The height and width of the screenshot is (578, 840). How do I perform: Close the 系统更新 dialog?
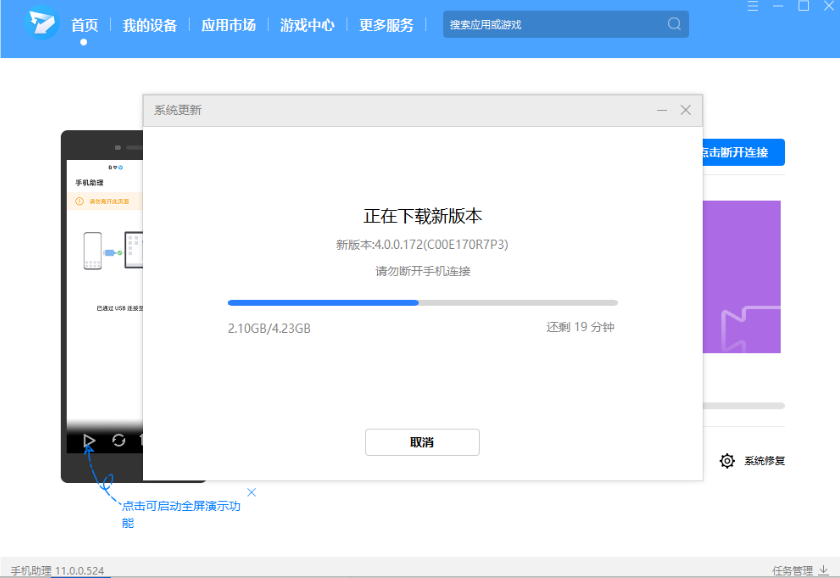686,110
